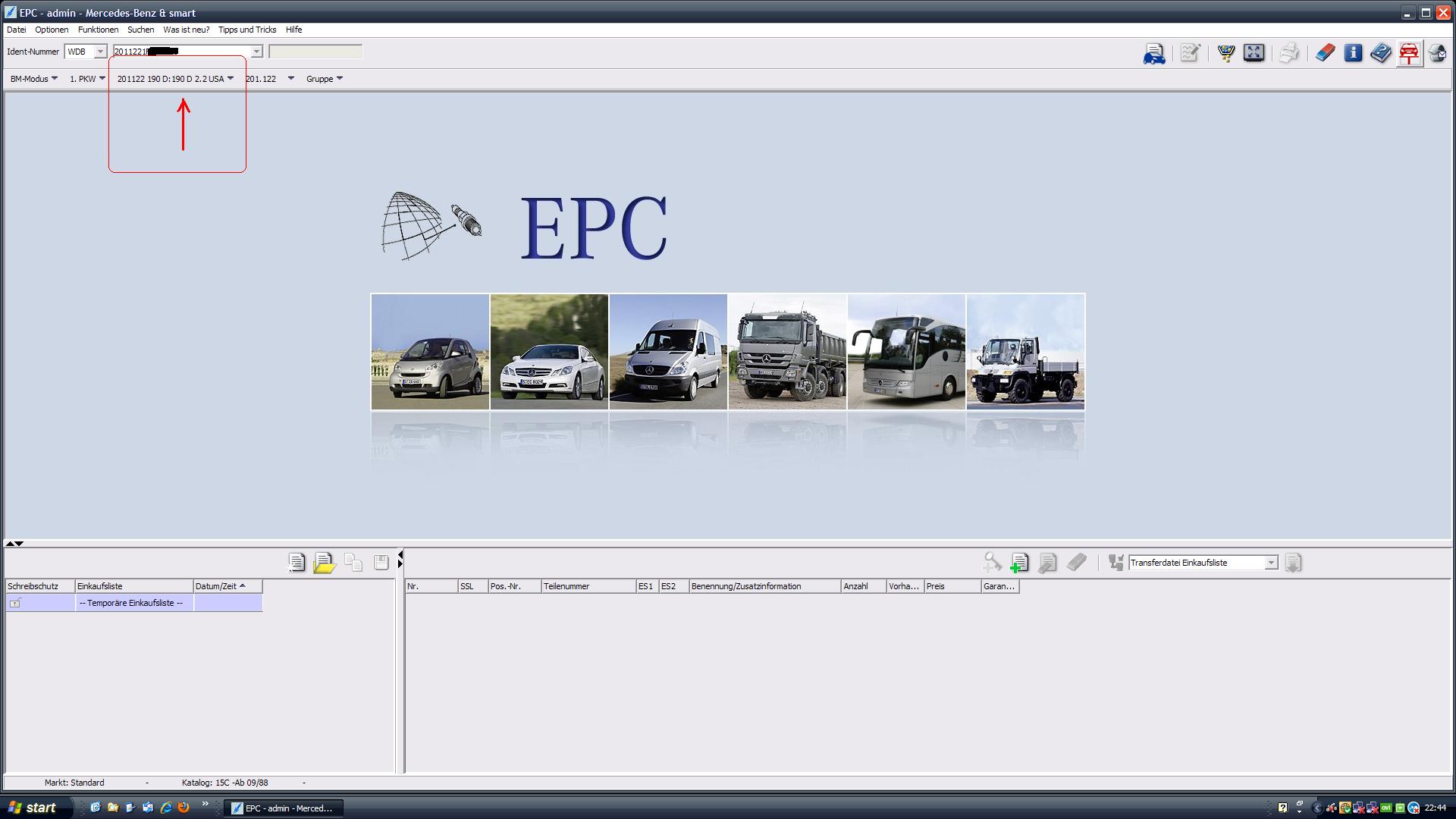Viewport: 1456px width, 819px height.
Task: Click the transfer settings icon
Action: tap(1116, 563)
